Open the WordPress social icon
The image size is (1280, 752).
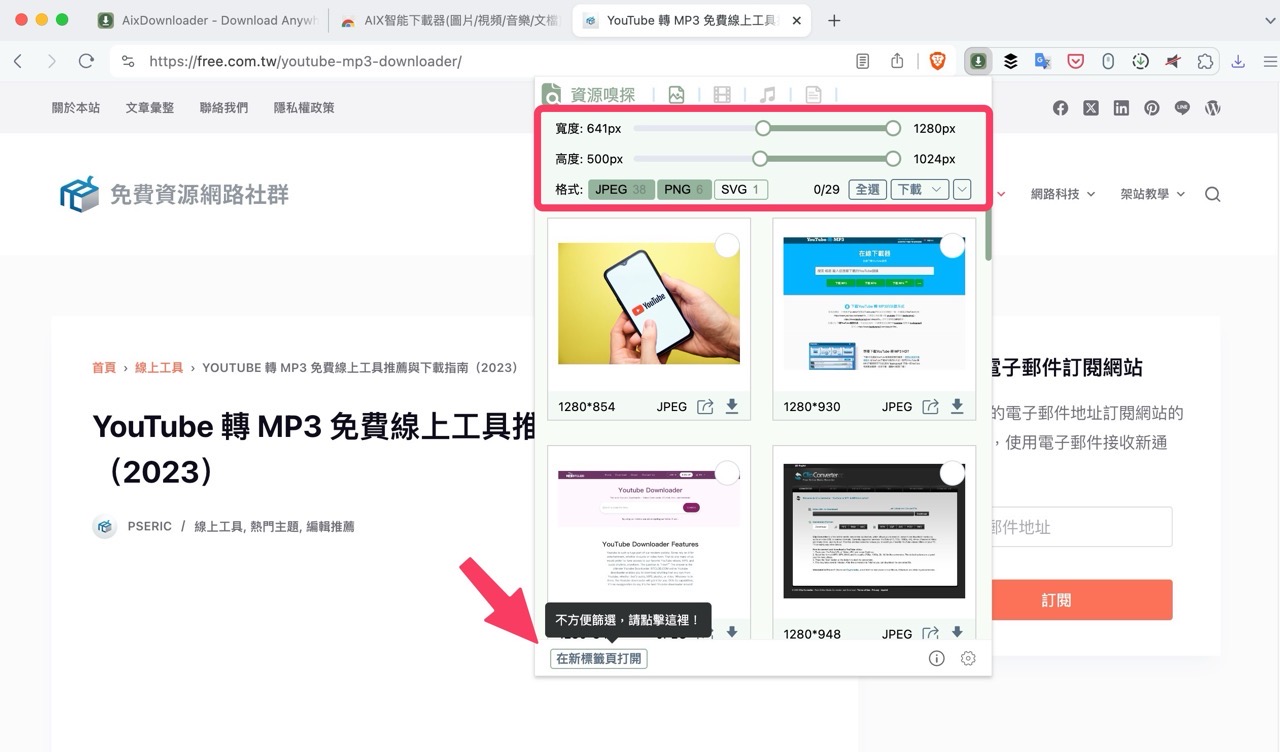point(1213,108)
